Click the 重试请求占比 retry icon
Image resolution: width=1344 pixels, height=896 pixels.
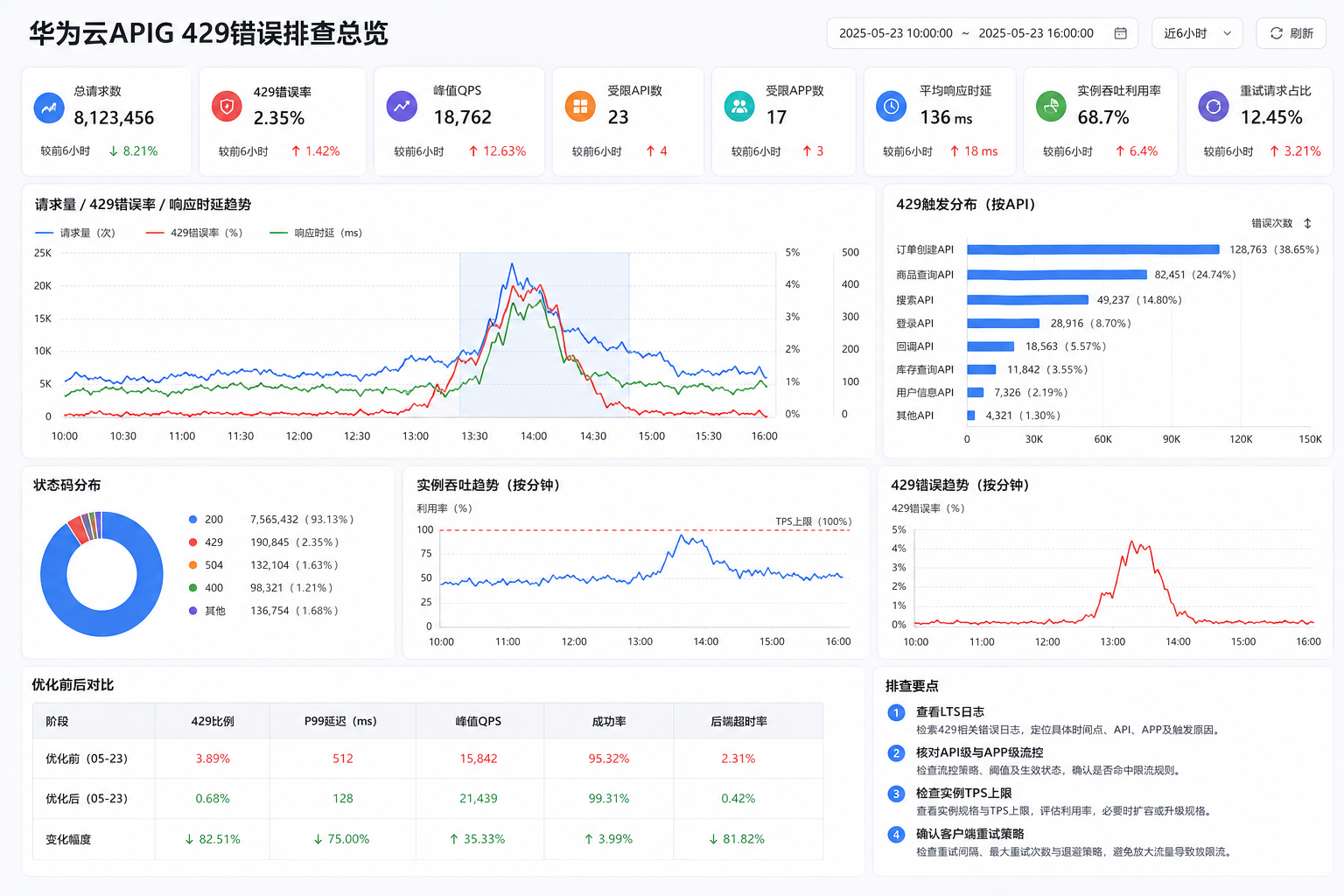1213,107
